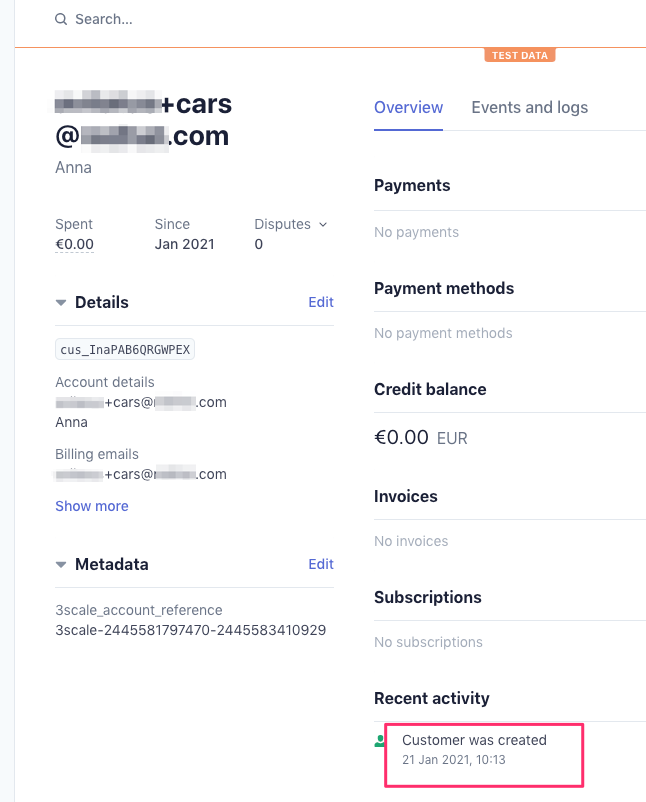646x802 pixels.
Task: Click the TEST DATA badge
Action: 519,55
